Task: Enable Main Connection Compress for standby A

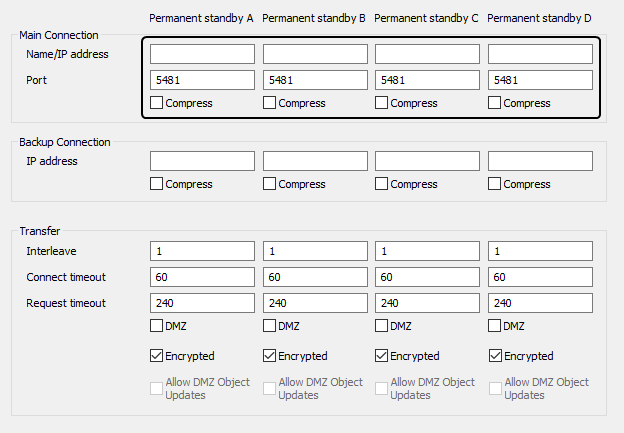Action: [156, 103]
